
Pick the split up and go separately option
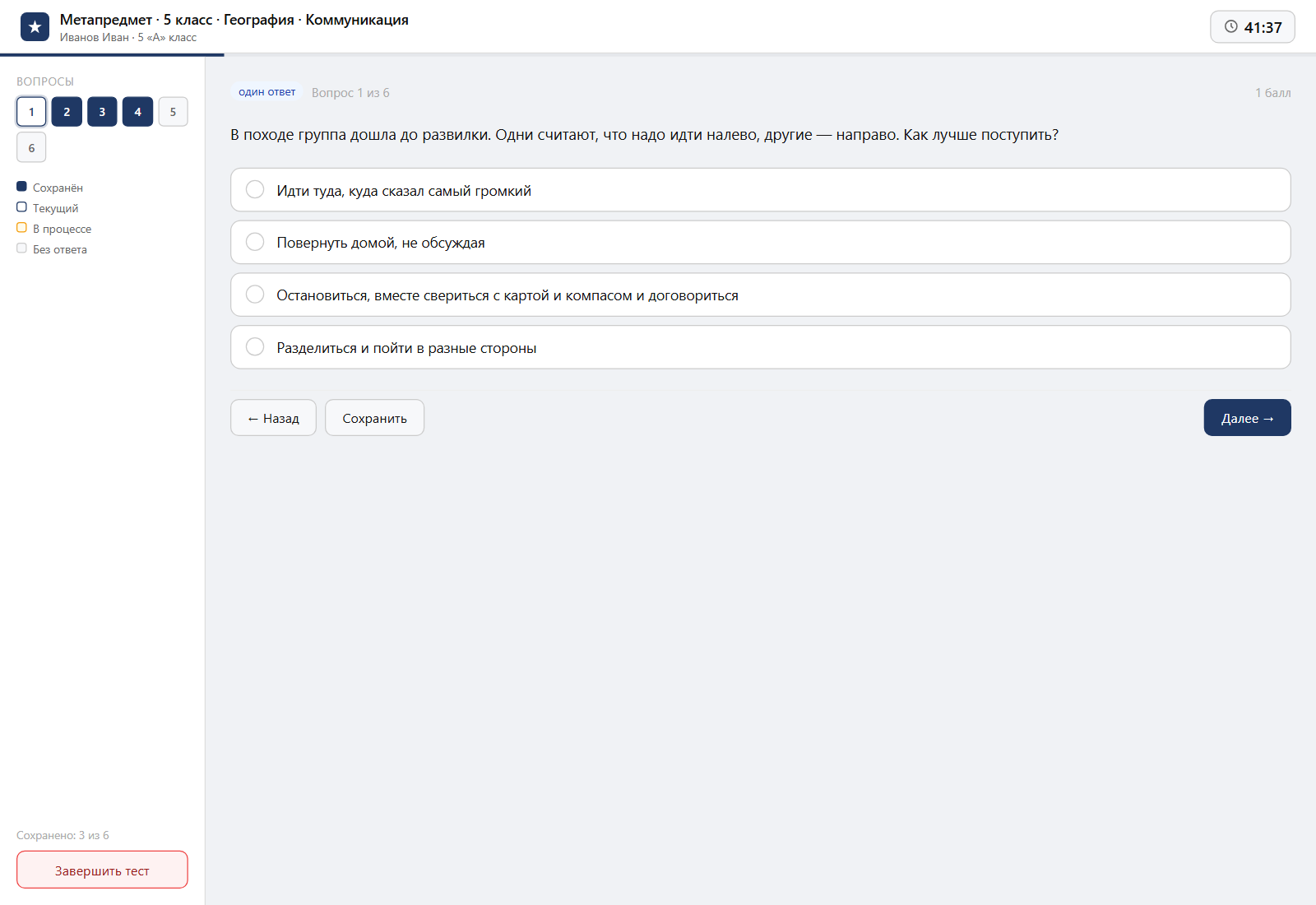pos(761,347)
